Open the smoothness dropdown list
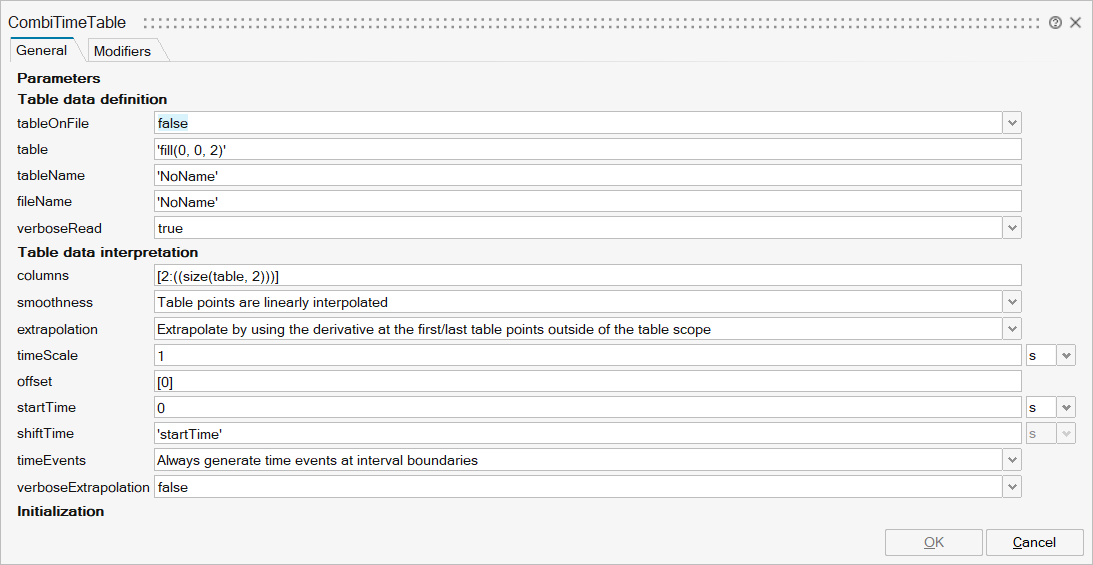1093x565 pixels. point(1012,302)
